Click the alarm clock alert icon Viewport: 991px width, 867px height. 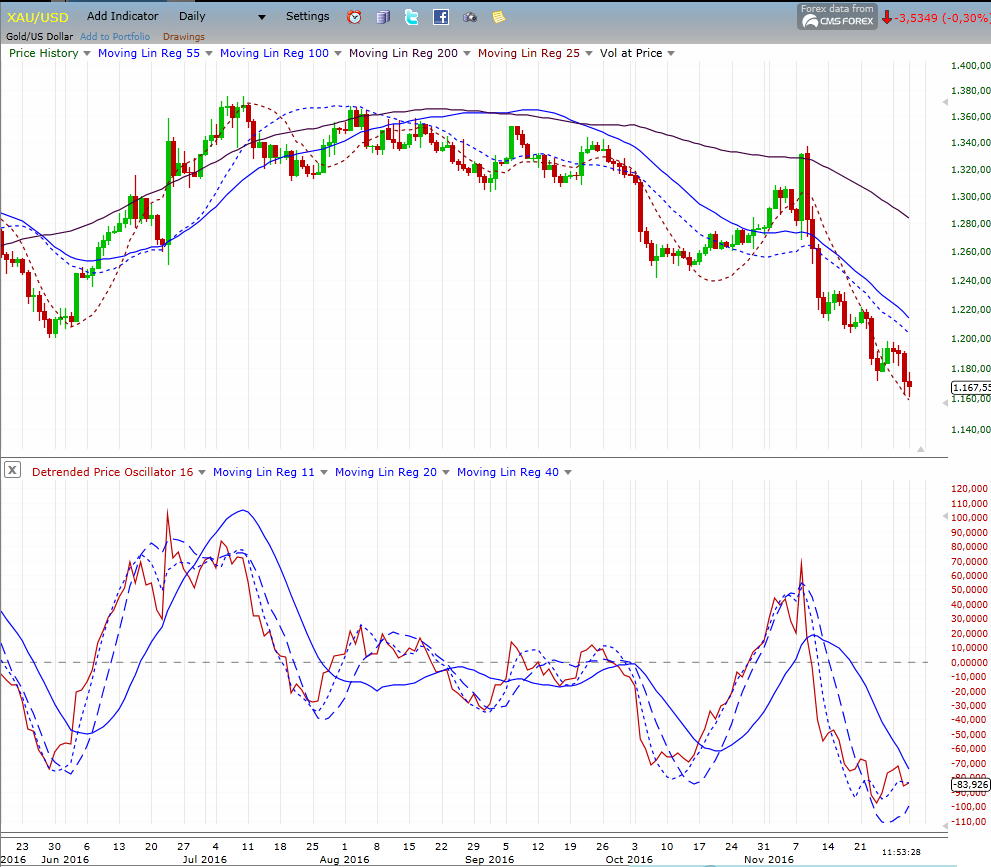click(354, 17)
